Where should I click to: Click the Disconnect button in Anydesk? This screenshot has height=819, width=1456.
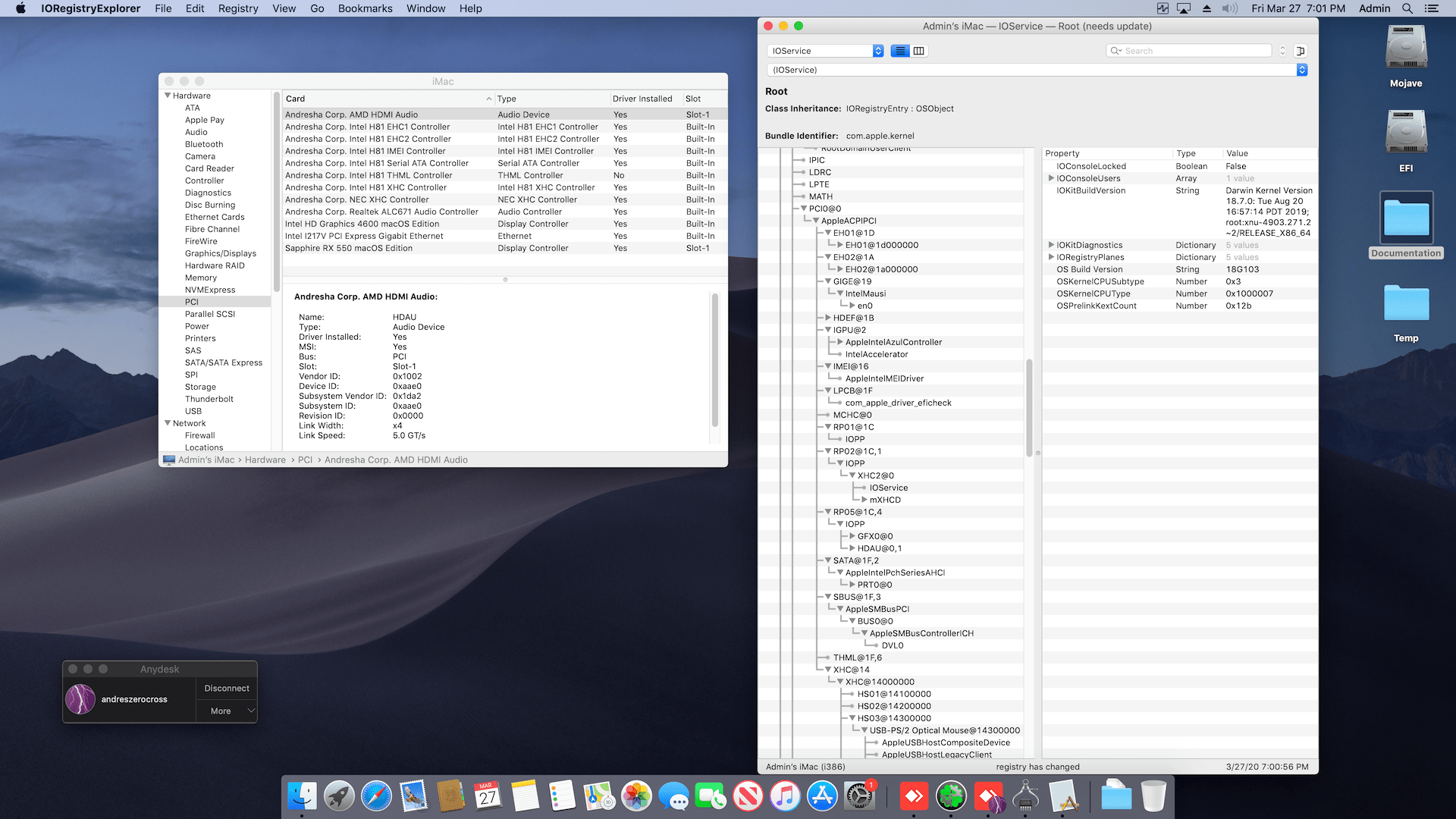tap(226, 689)
